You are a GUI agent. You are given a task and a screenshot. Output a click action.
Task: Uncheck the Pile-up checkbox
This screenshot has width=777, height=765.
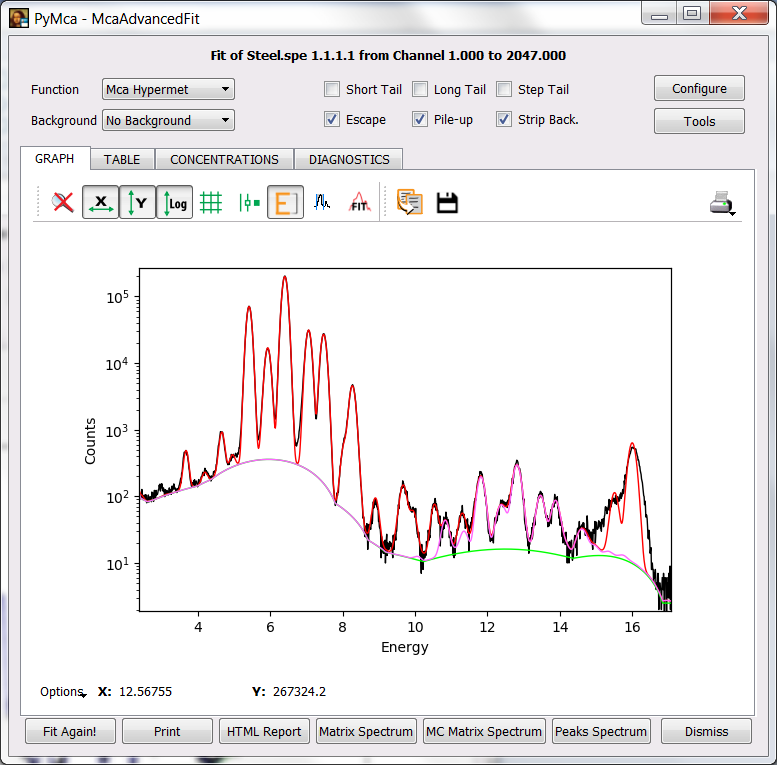pos(420,120)
